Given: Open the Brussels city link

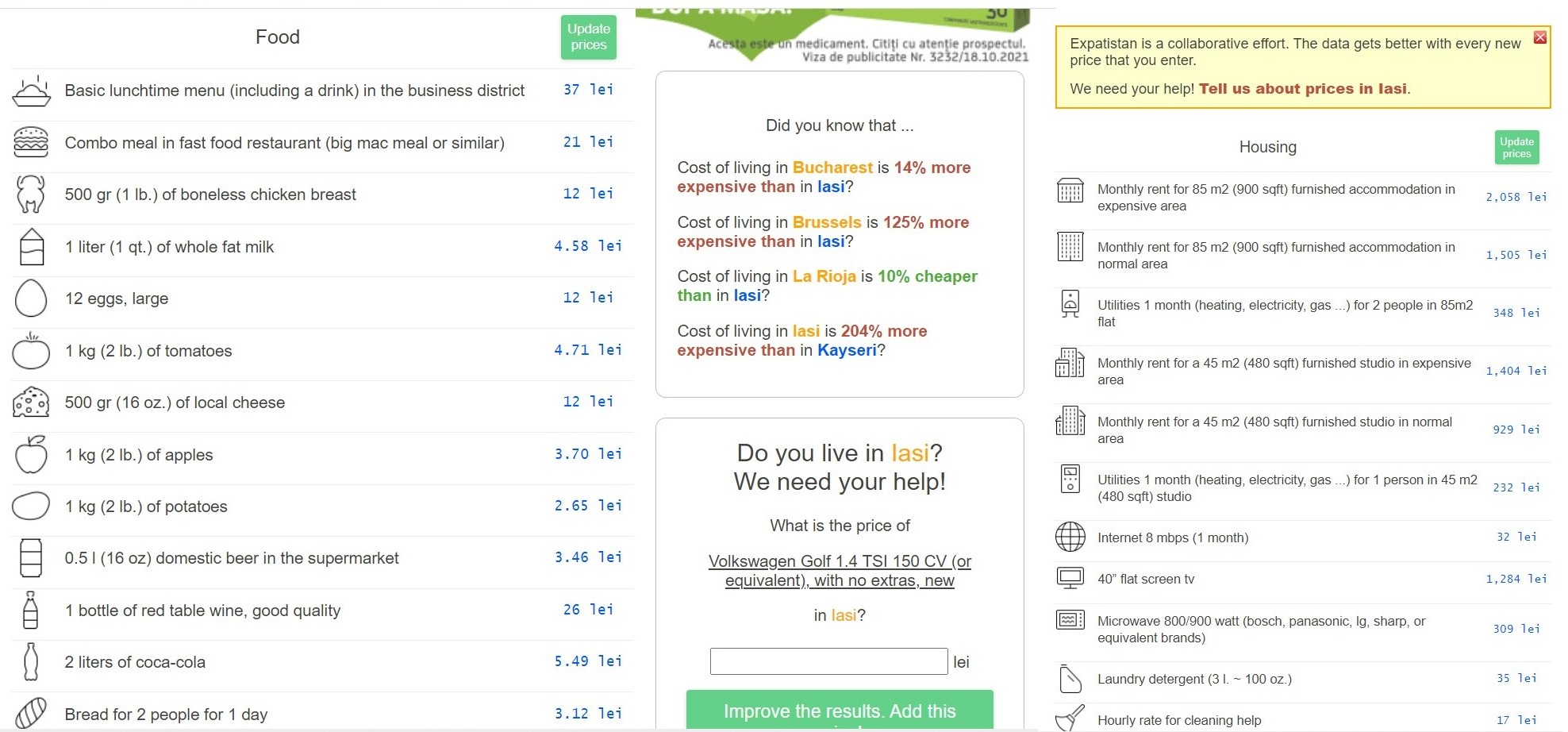Looking at the screenshot, I should (826, 222).
